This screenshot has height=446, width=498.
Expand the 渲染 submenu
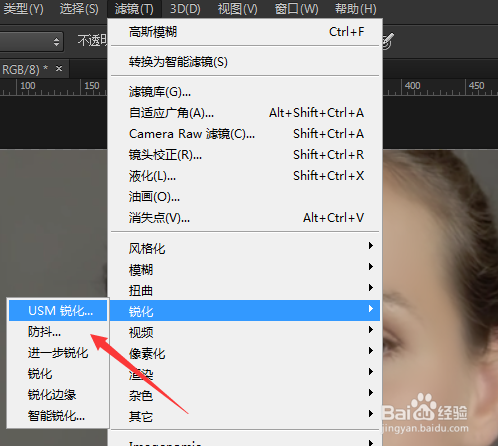(246, 374)
